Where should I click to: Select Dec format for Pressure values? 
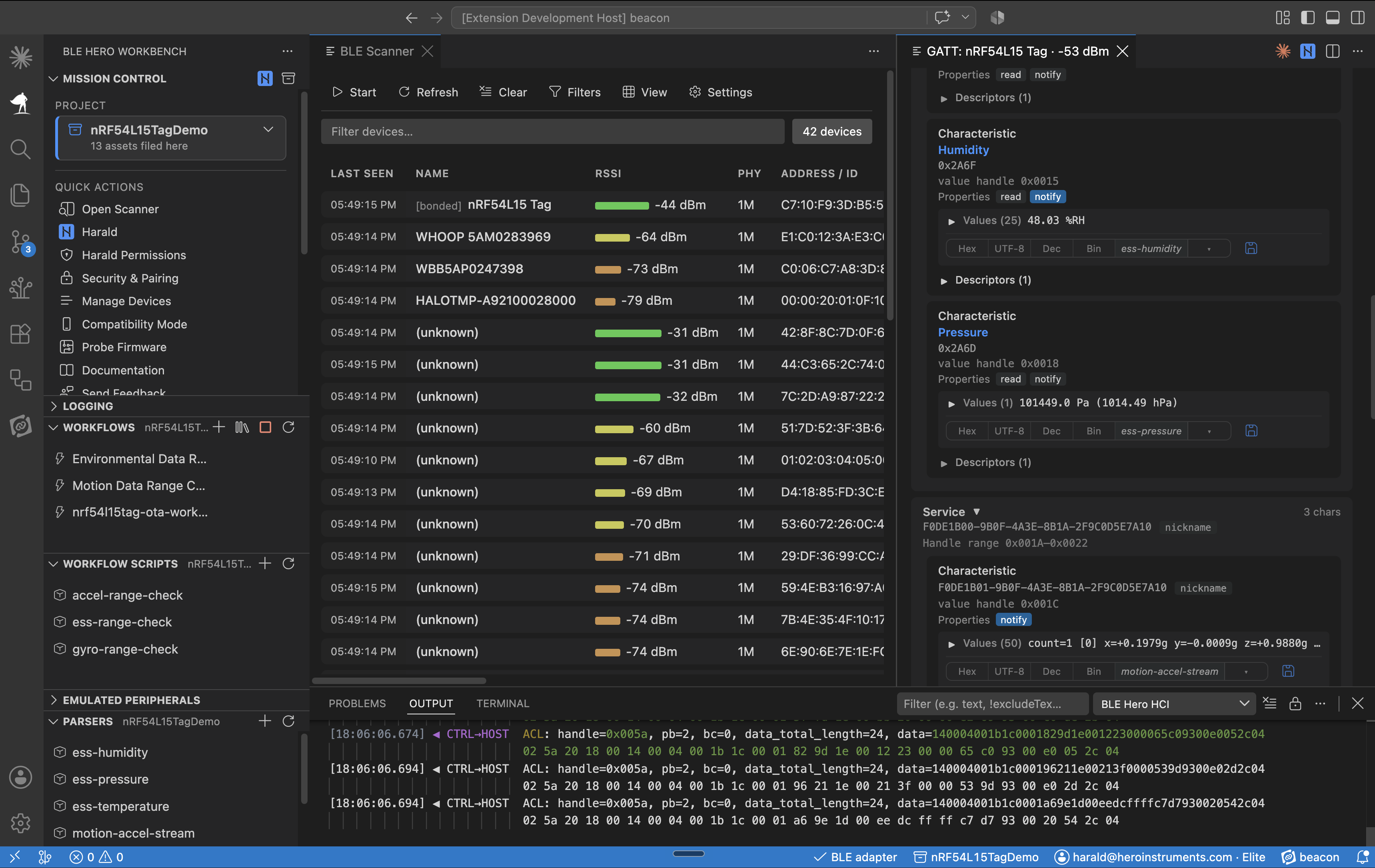pos(1051,430)
